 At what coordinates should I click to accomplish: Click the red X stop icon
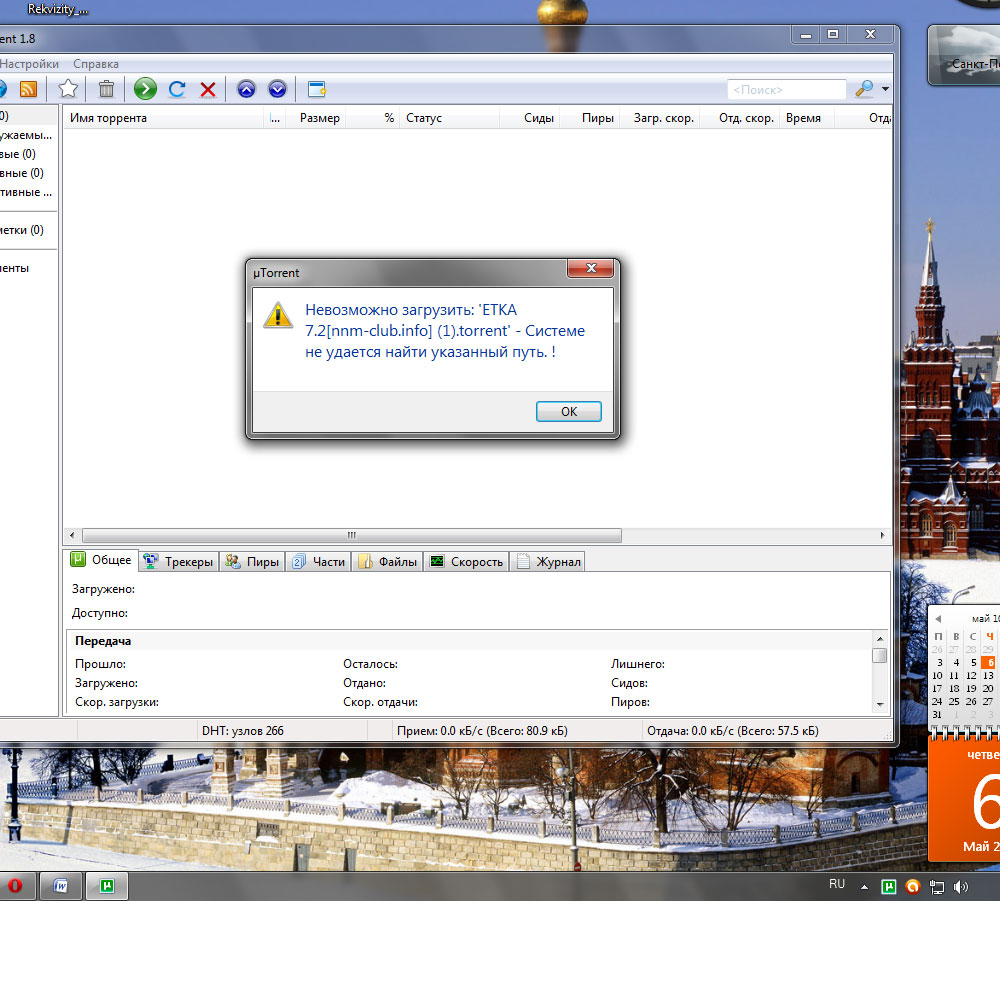coord(208,89)
